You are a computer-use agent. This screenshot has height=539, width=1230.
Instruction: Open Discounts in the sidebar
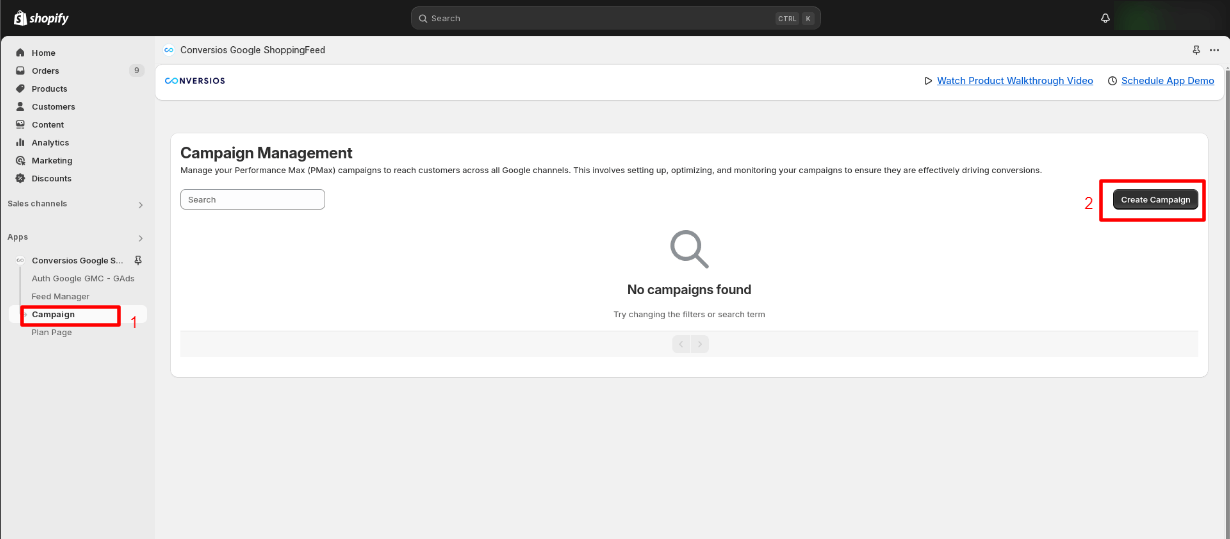tap(52, 179)
